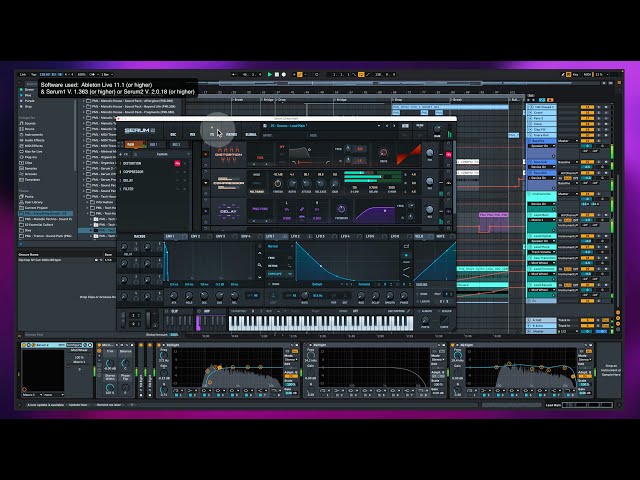Image resolution: width=640 pixels, height=480 pixels.
Task: Save the current Serum preset via disk icon
Action: [265, 126]
